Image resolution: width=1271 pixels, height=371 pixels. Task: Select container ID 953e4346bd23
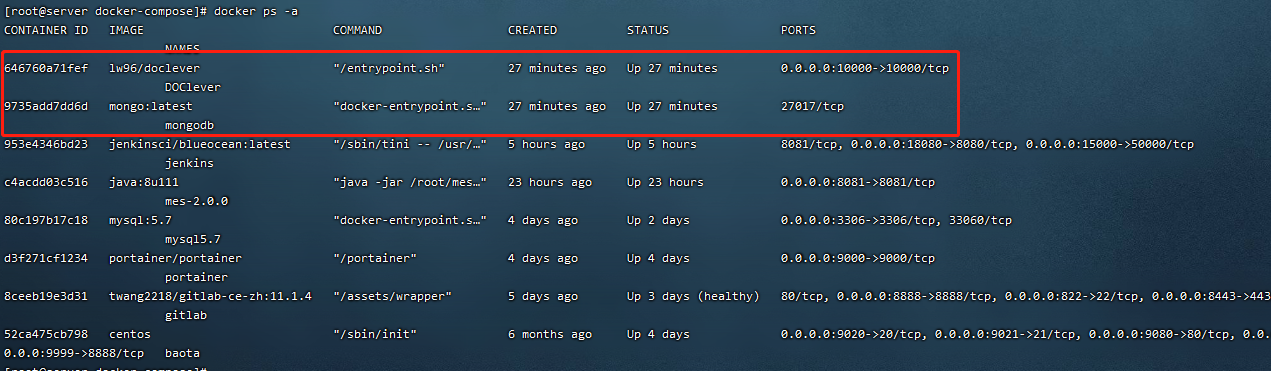[x=46, y=144]
